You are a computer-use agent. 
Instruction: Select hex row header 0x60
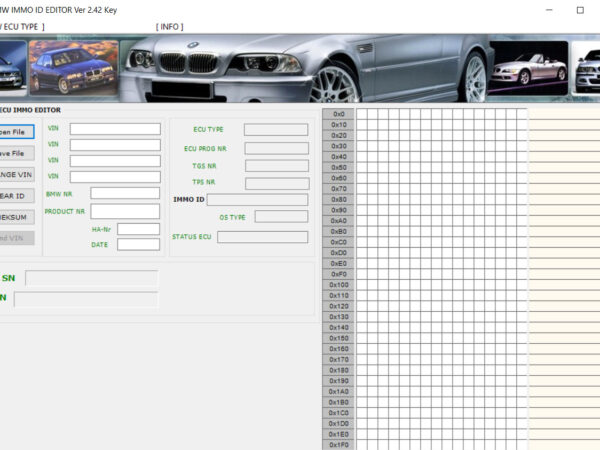[338, 178]
